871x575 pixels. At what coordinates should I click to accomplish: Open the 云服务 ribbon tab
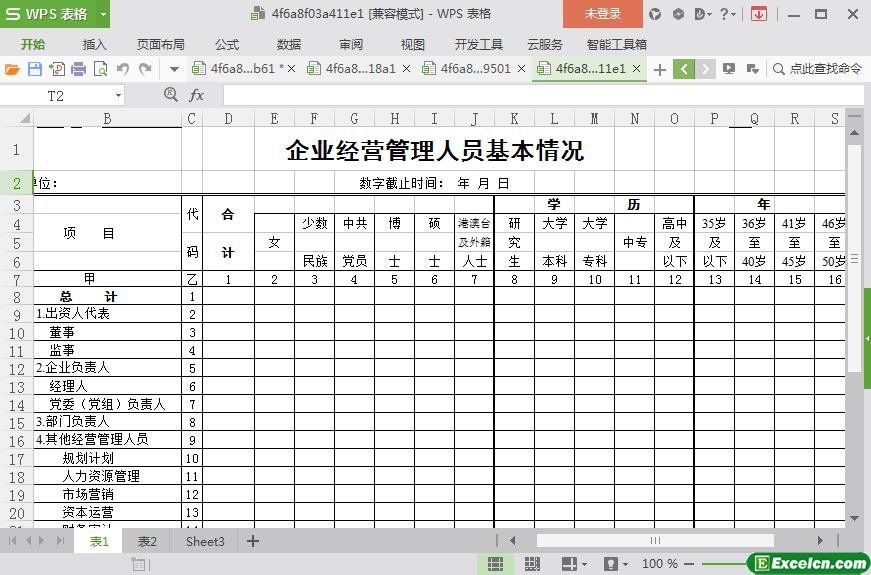[x=545, y=44]
